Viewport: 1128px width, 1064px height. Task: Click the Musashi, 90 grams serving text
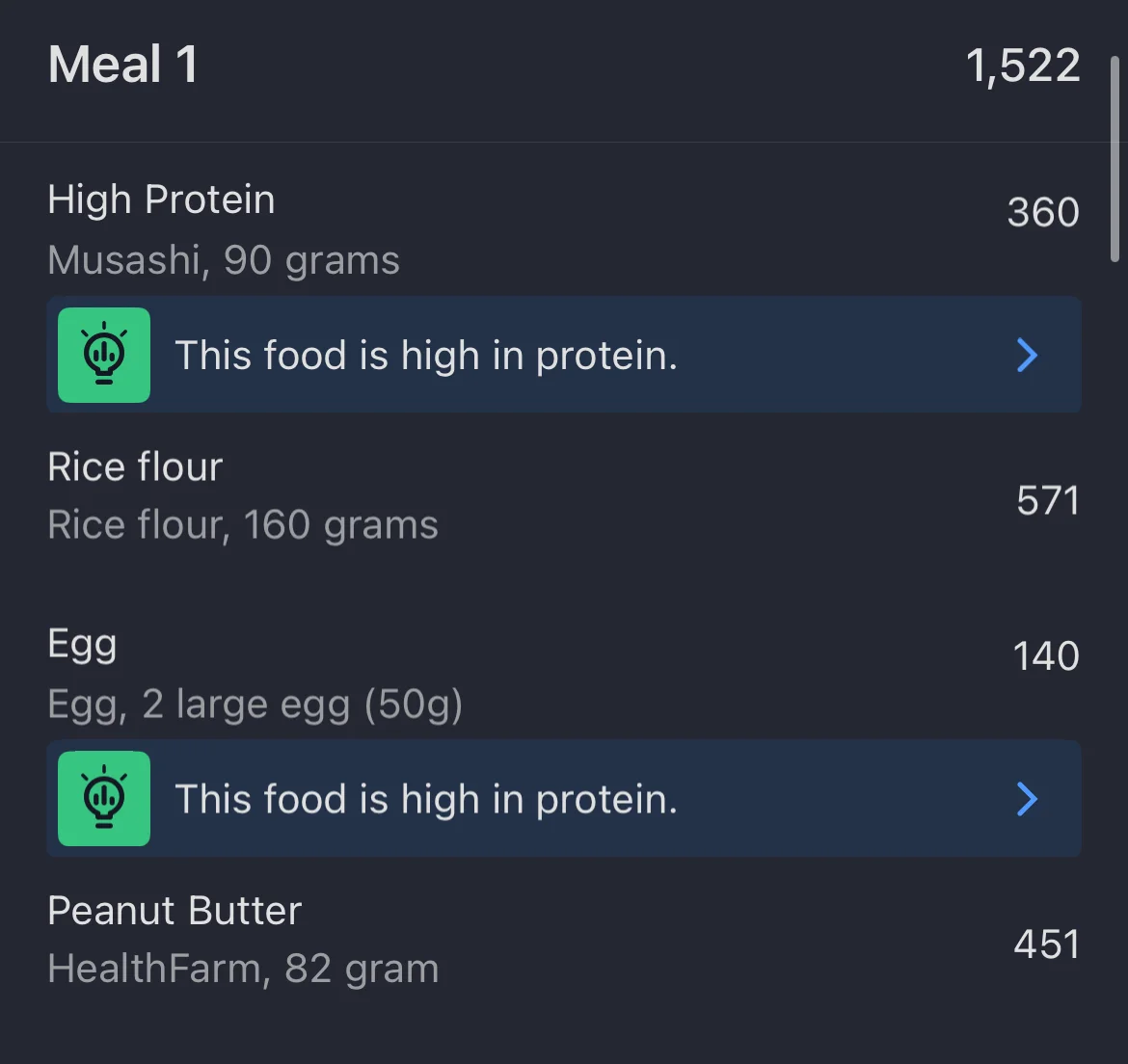pyautogui.click(x=224, y=260)
